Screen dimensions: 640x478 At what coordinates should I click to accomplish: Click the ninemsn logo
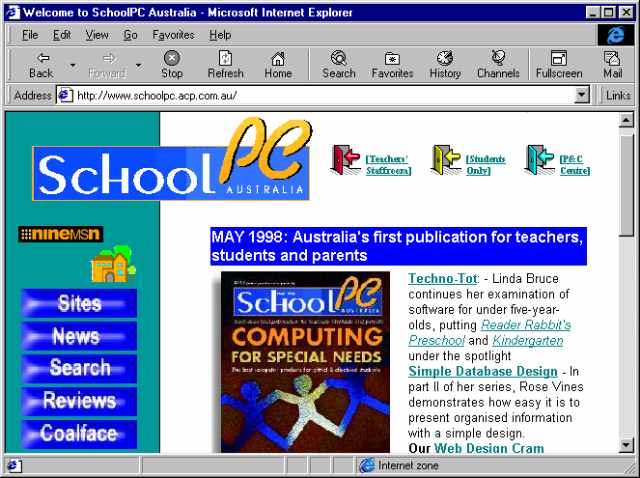point(60,234)
